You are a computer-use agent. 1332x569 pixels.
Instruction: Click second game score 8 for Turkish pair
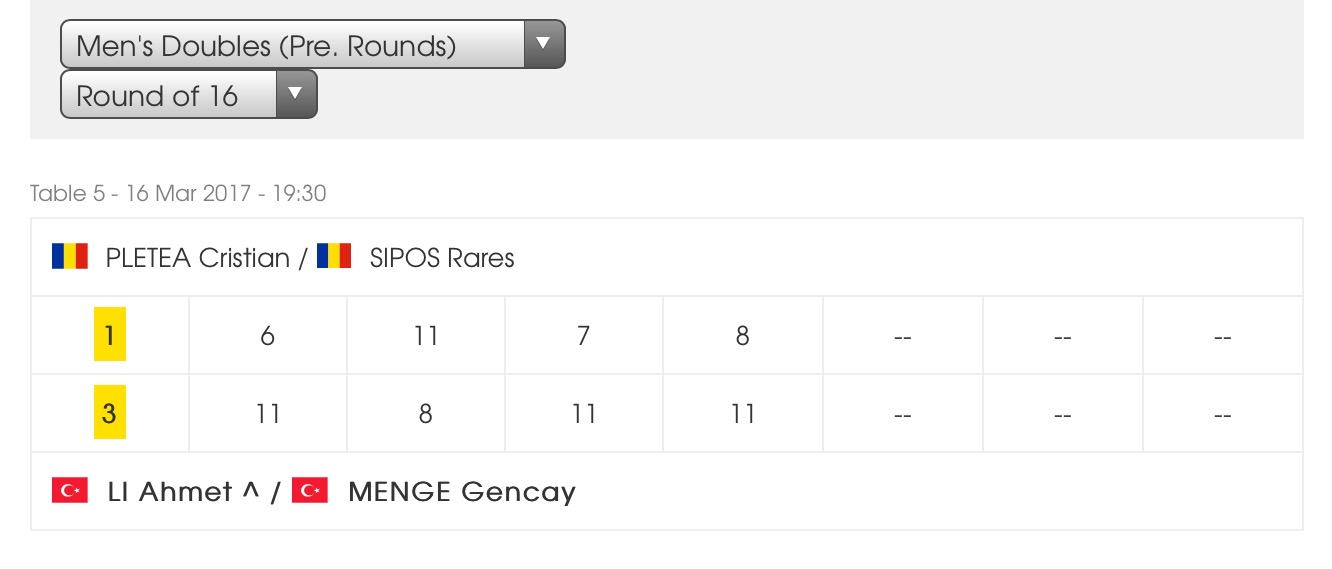pyautogui.click(x=426, y=414)
